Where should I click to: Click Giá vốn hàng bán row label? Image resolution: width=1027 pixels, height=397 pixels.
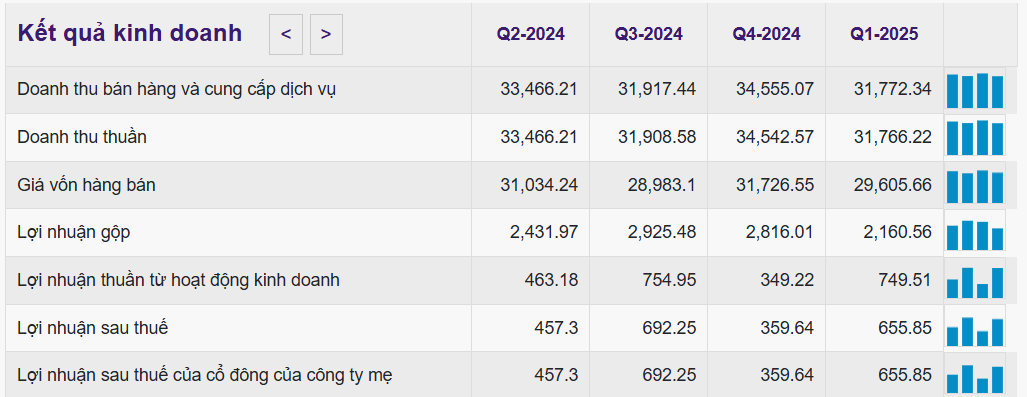tap(86, 185)
